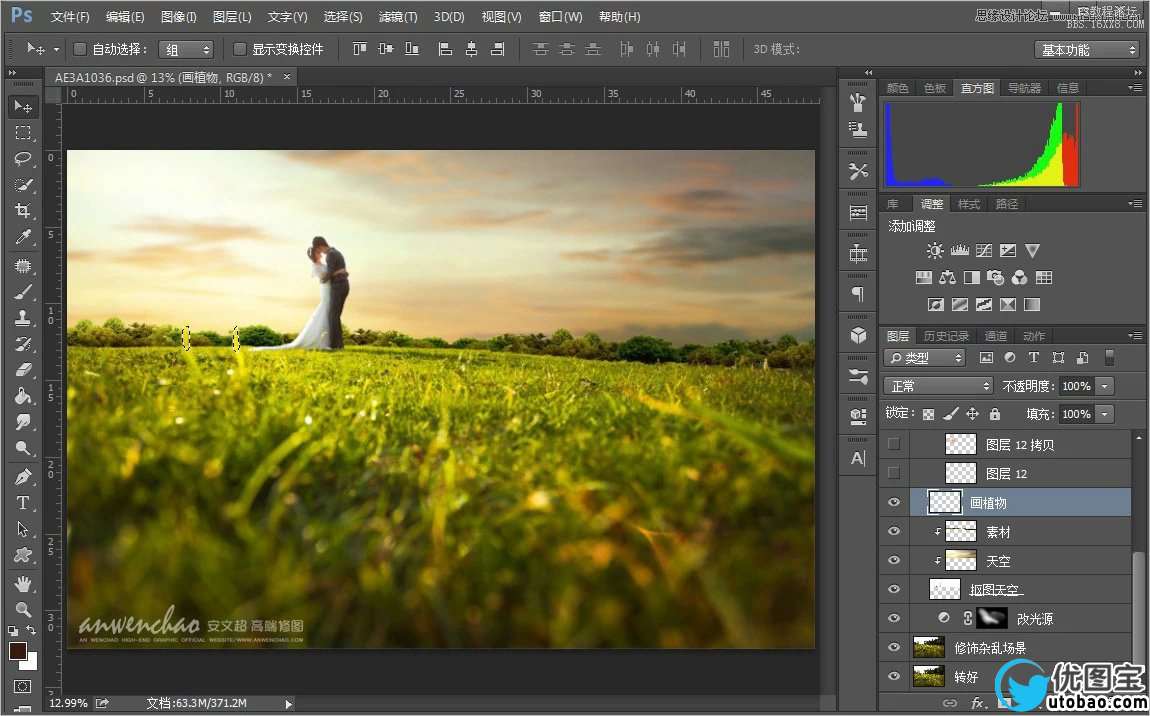Add a Brightness/Contrast adjustment
This screenshot has width=1150, height=716.
pyautogui.click(x=934, y=251)
